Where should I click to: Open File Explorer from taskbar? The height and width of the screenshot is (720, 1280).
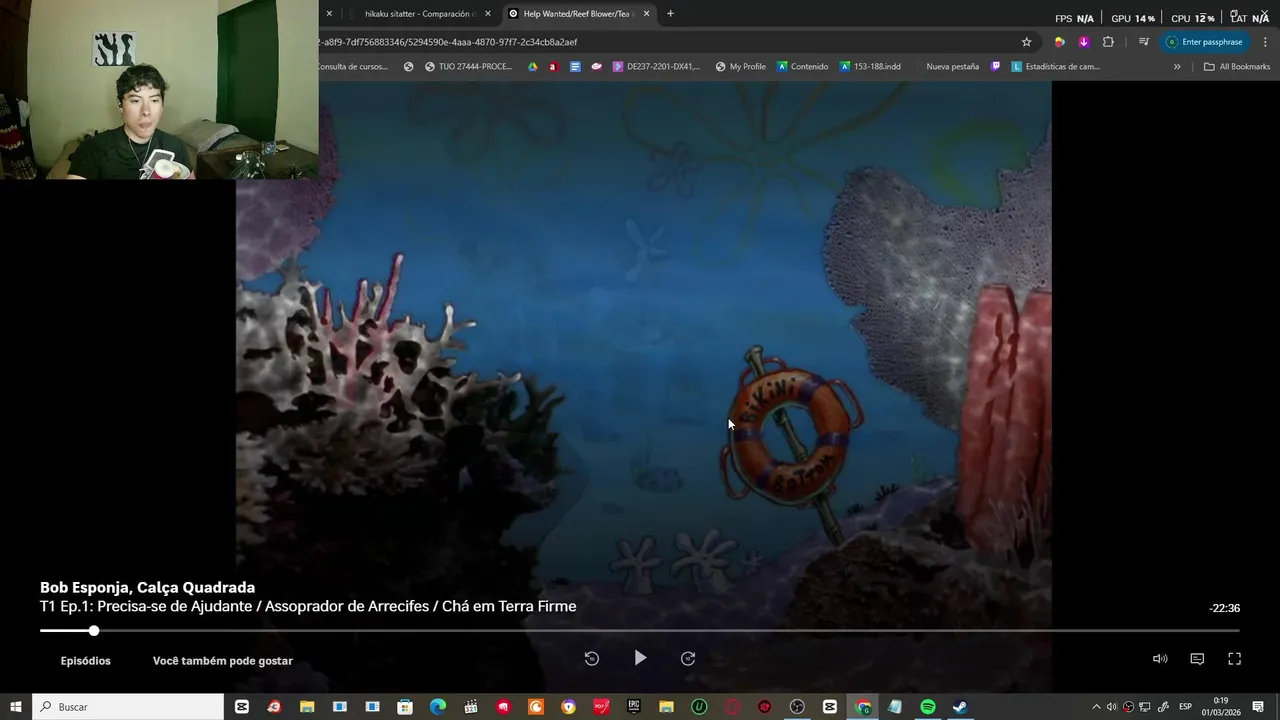pyautogui.click(x=307, y=707)
